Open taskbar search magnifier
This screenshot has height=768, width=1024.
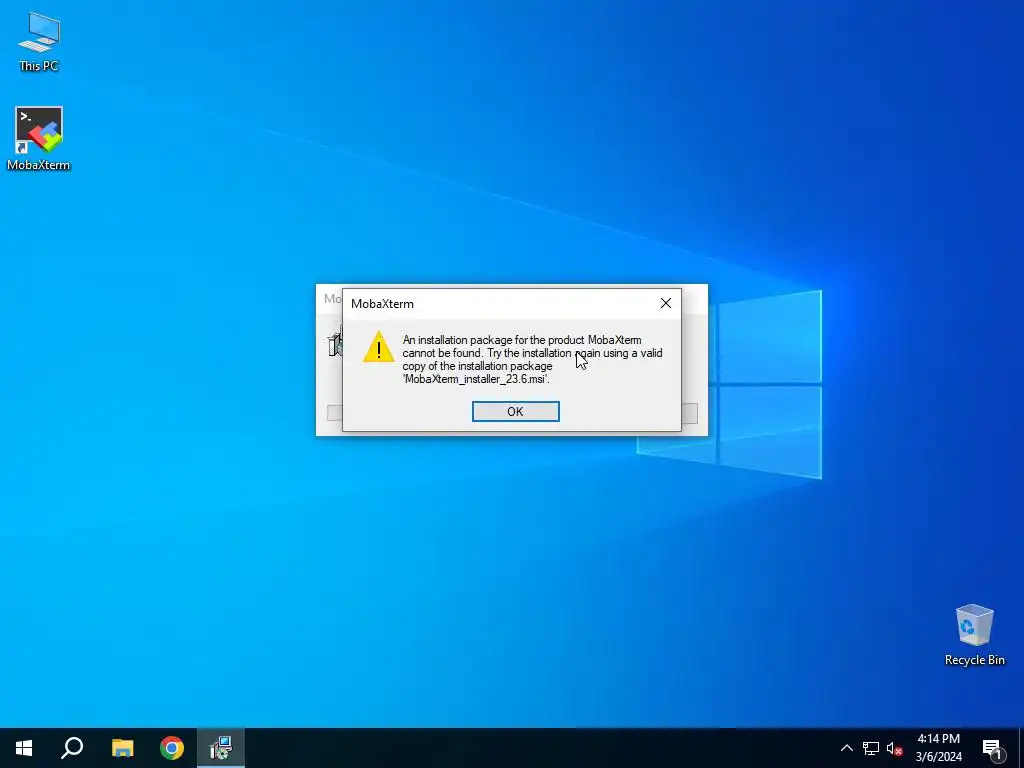pyautogui.click(x=72, y=748)
